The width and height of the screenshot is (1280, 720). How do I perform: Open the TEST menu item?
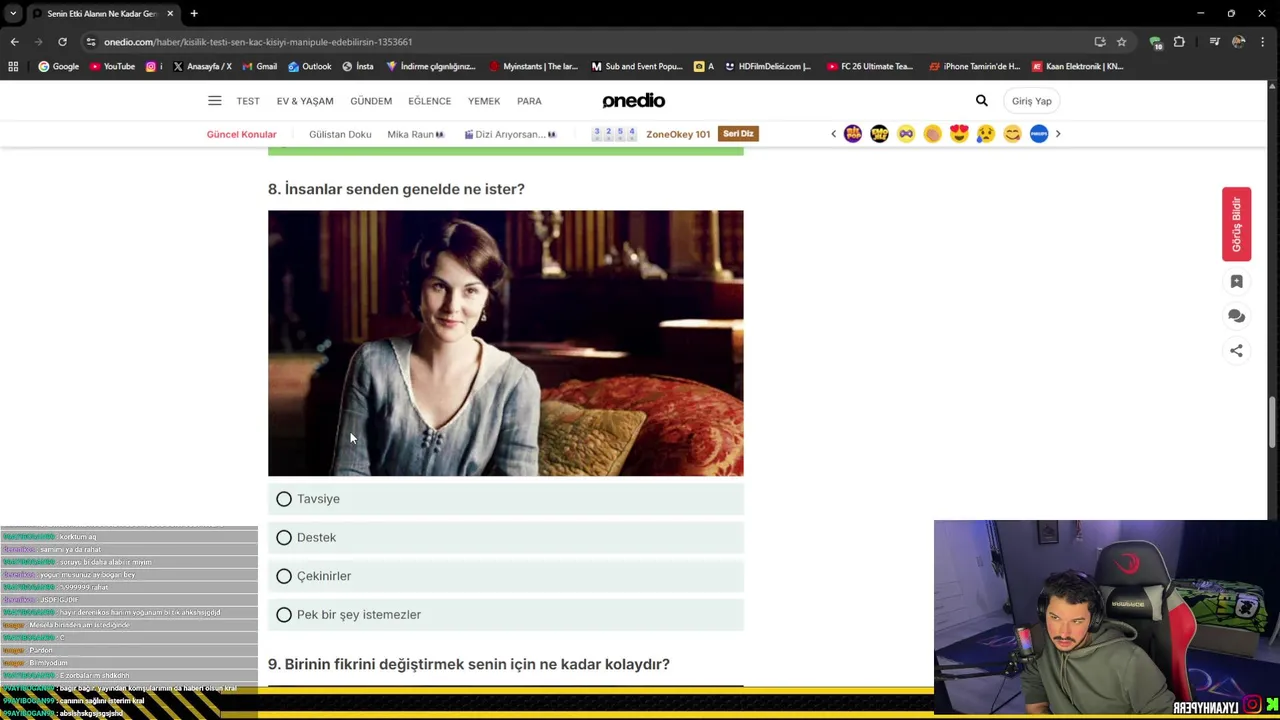click(x=248, y=101)
